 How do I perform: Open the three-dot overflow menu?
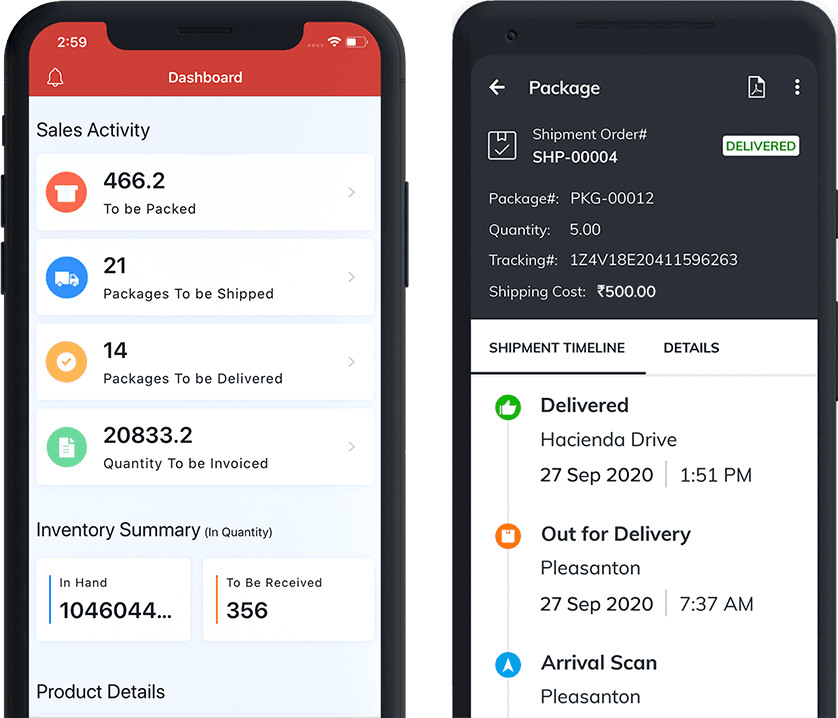797,87
